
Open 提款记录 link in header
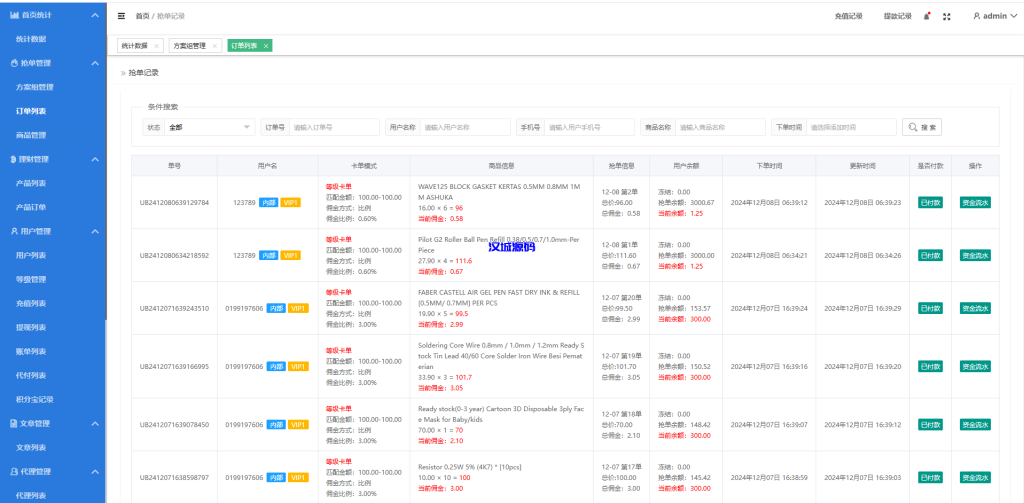897,16
